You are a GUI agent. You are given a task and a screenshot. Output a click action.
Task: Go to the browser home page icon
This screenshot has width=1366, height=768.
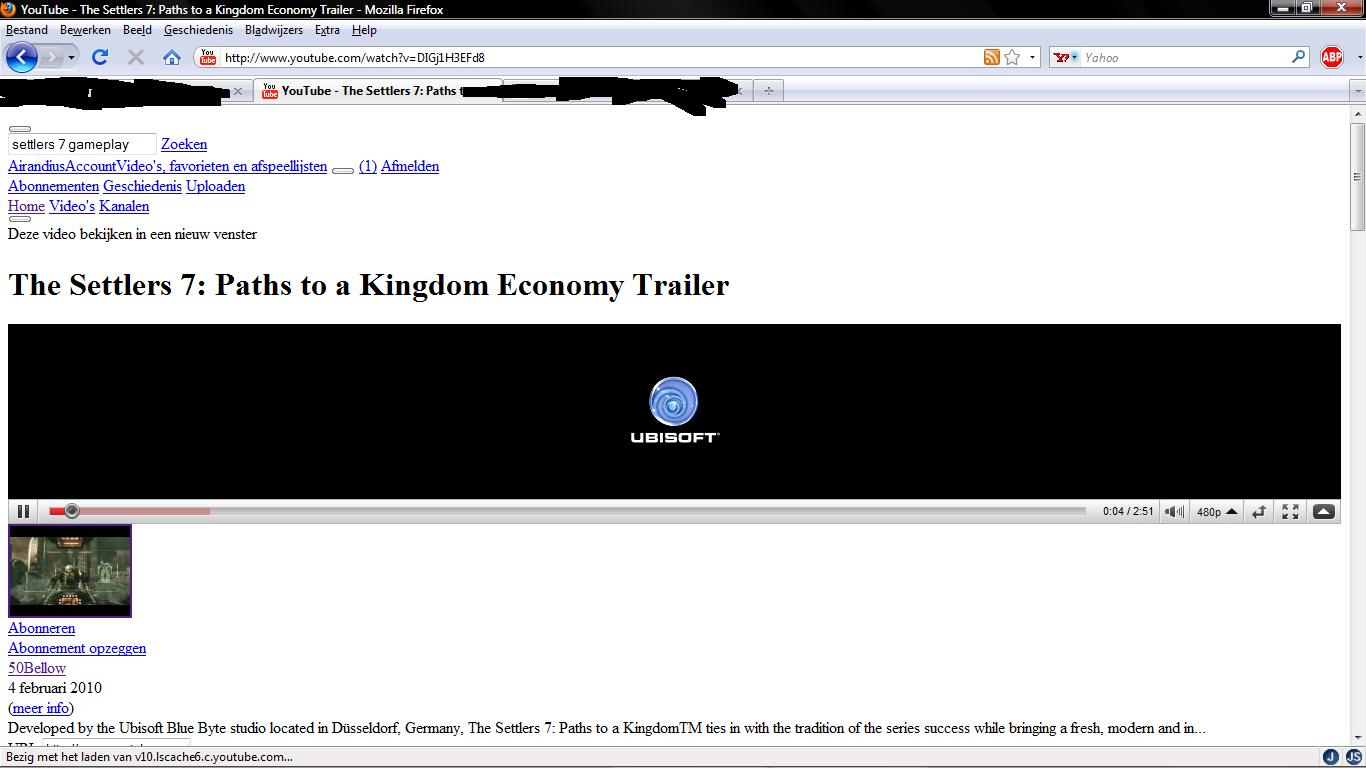[x=172, y=57]
